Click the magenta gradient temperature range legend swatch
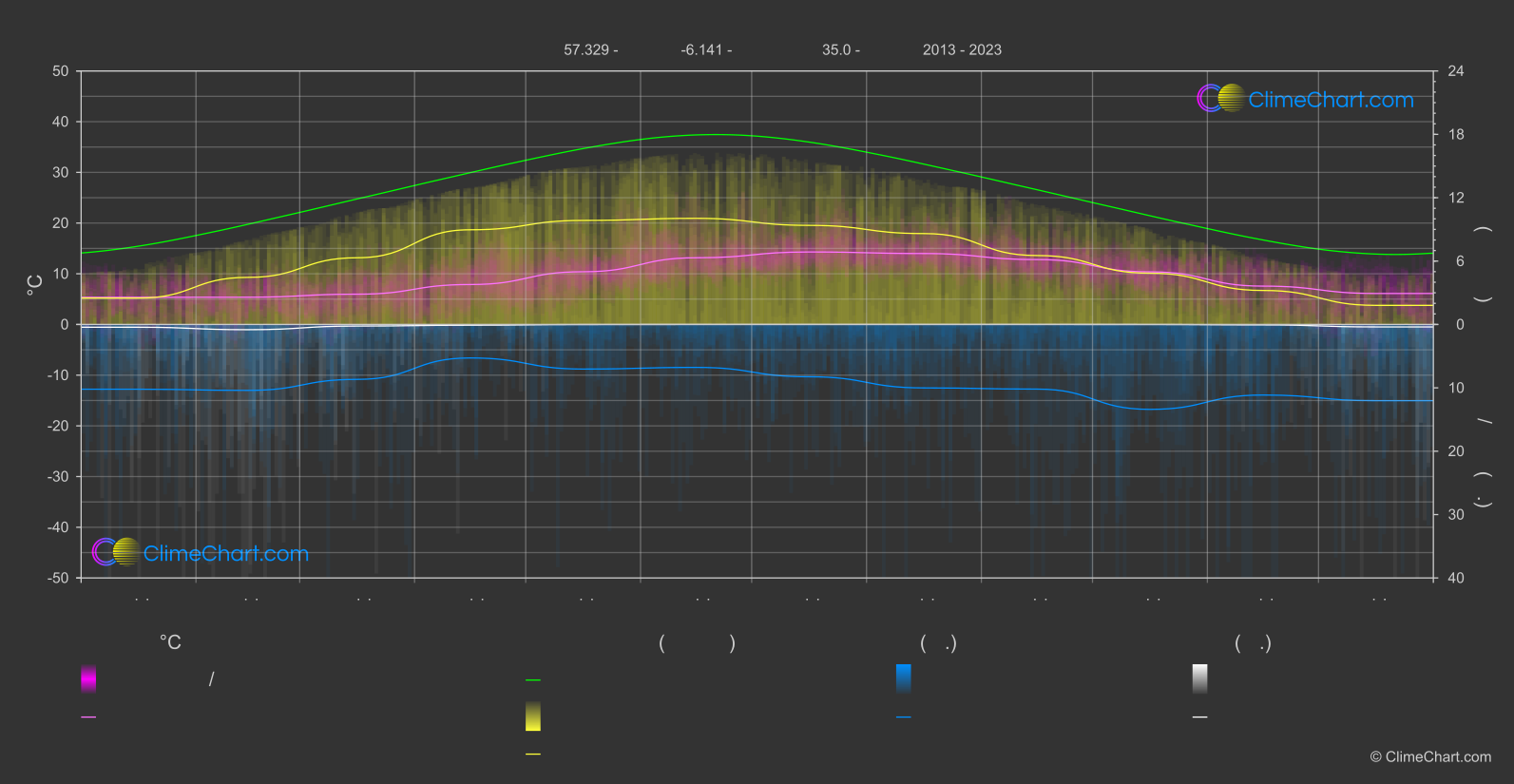The image size is (1514, 784). coord(88,679)
